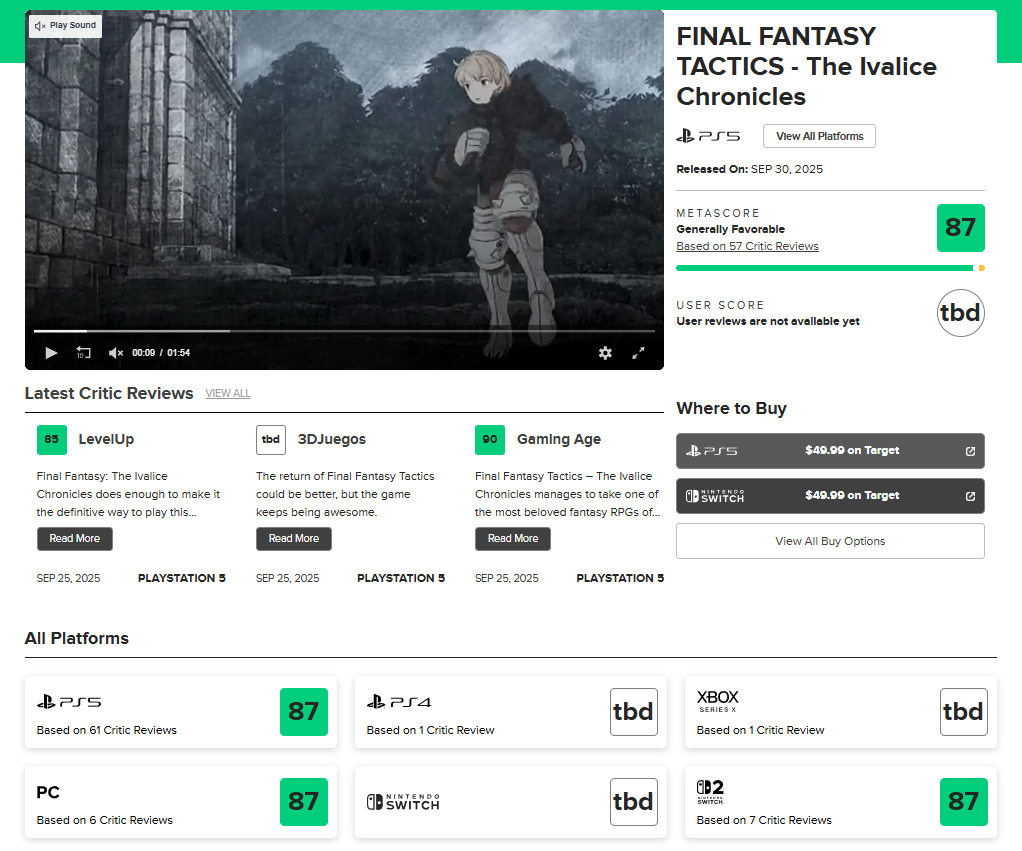The image size is (1022, 851).
Task: Click 87 score on PC card
Action: tap(304, 801)
